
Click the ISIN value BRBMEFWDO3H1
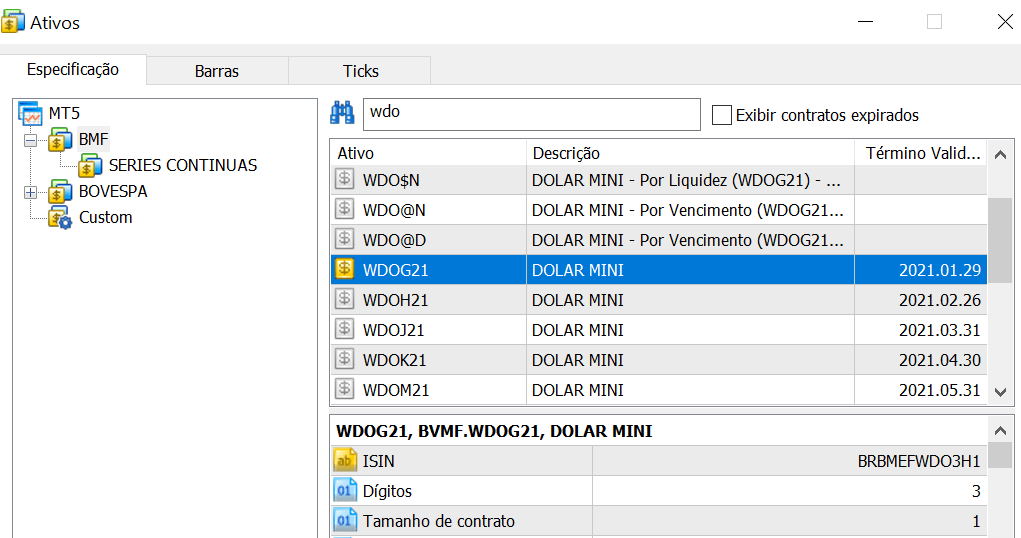click(919, 461)
